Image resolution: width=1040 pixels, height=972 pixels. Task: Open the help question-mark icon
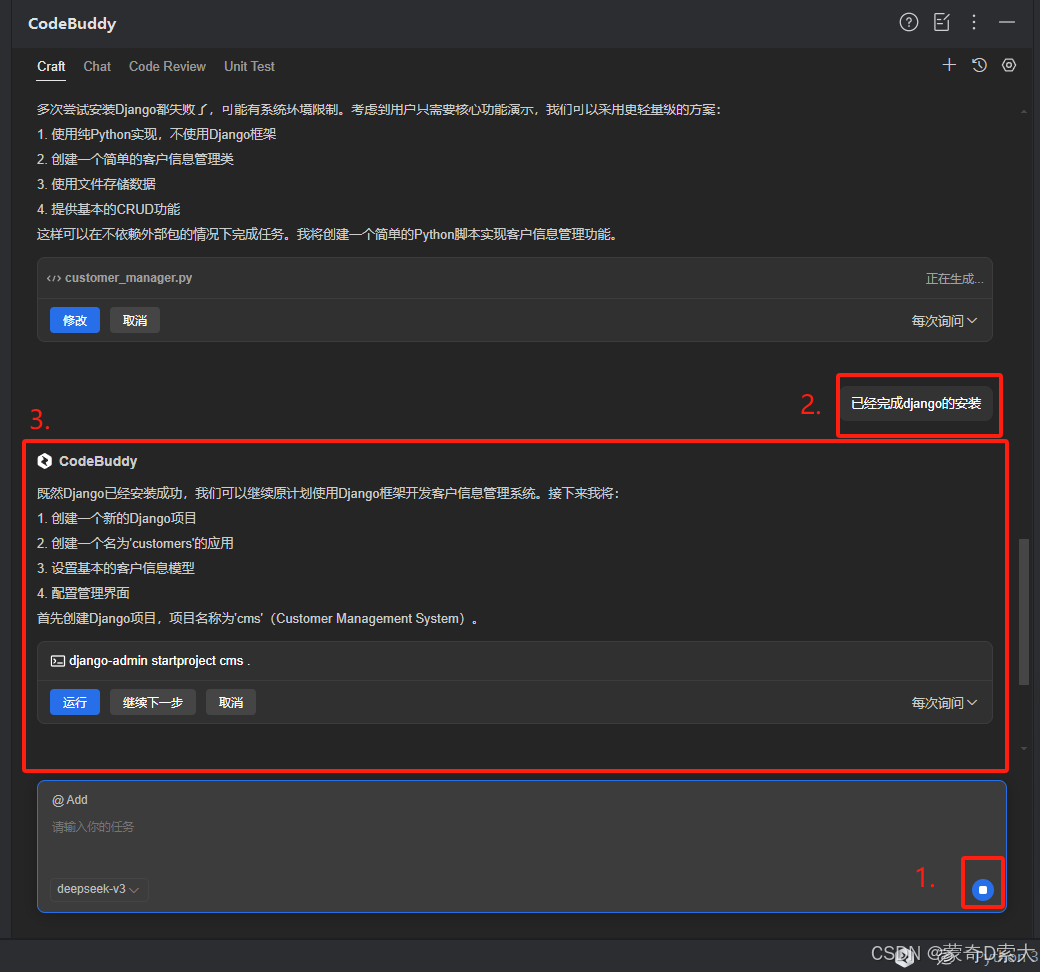tap(909, 23)
